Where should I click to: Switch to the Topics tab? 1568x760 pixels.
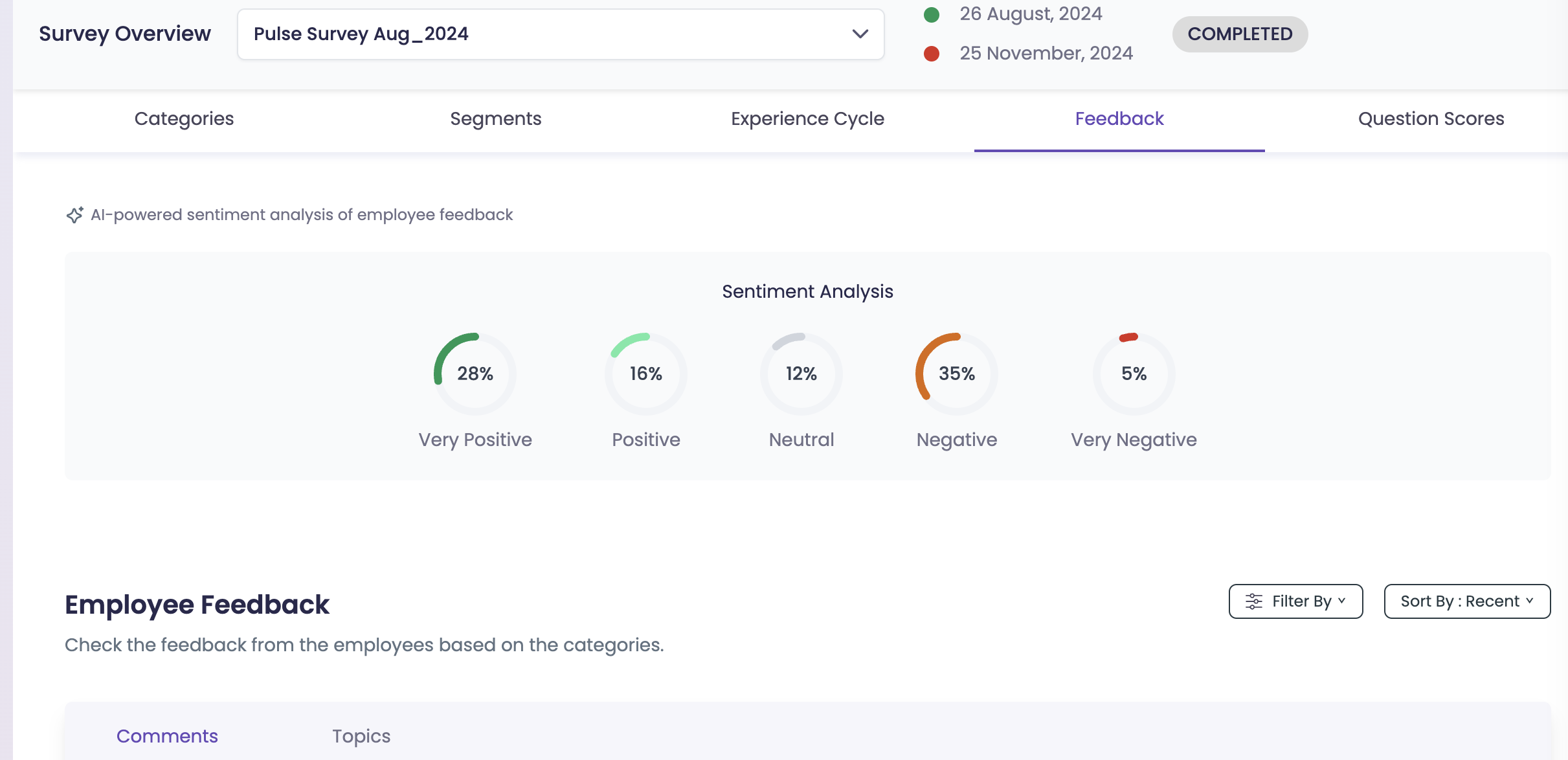click(x=361, y=736)
